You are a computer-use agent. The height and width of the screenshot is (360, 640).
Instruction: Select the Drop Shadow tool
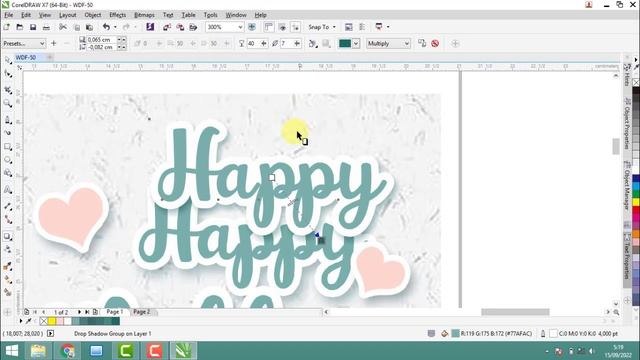tap(7, 236)
